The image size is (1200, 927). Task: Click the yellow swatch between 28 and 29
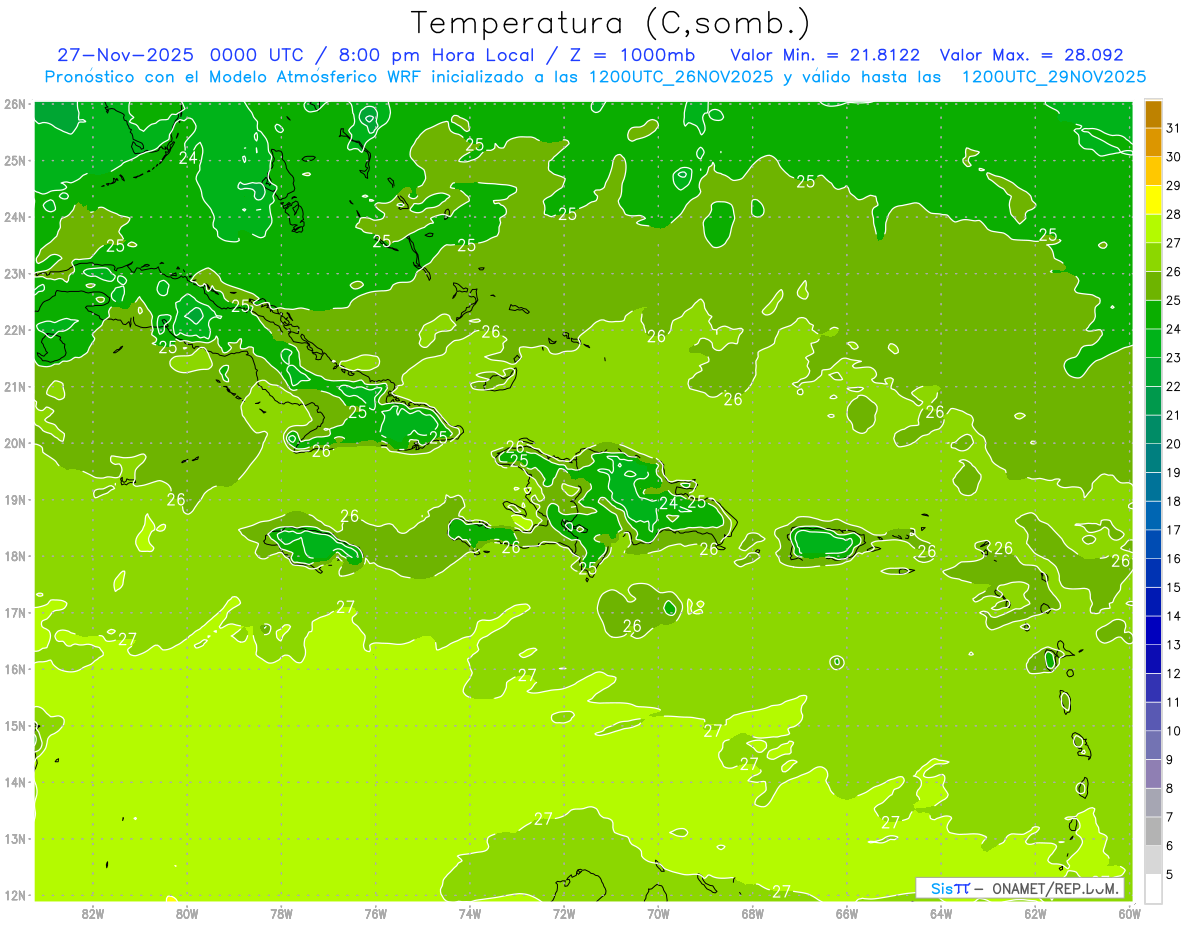[x=1153, y=201]
